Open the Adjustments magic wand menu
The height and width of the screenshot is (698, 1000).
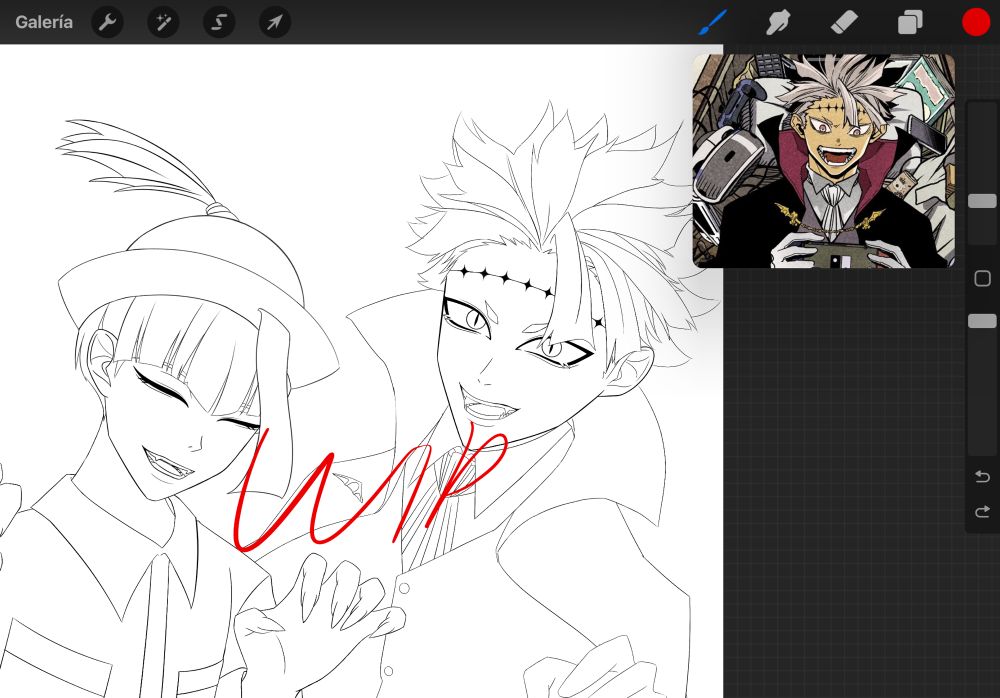[163, 22]
